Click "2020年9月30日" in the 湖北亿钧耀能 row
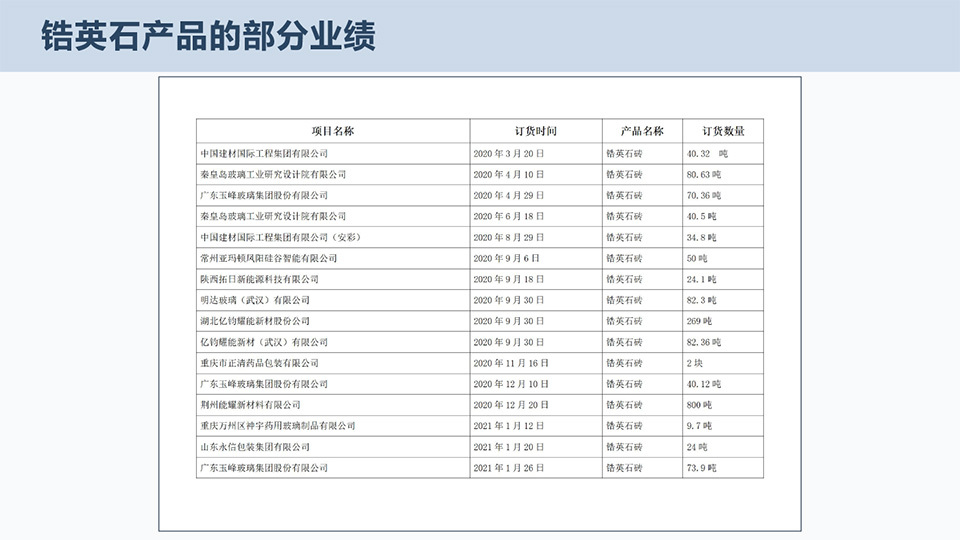The image size is (960, 540). (509, 321)
